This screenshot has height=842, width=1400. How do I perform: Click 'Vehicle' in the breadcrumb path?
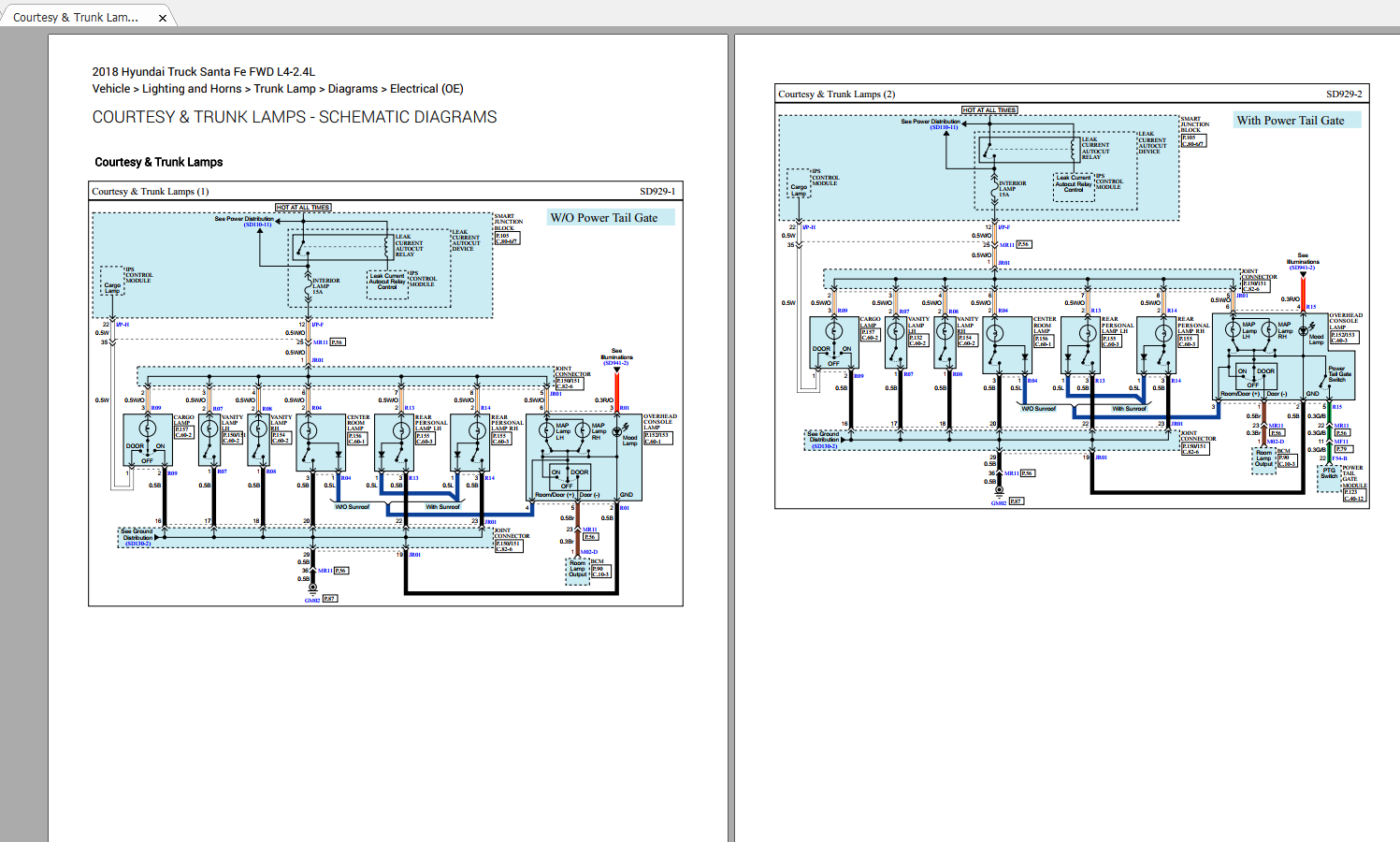111,89
